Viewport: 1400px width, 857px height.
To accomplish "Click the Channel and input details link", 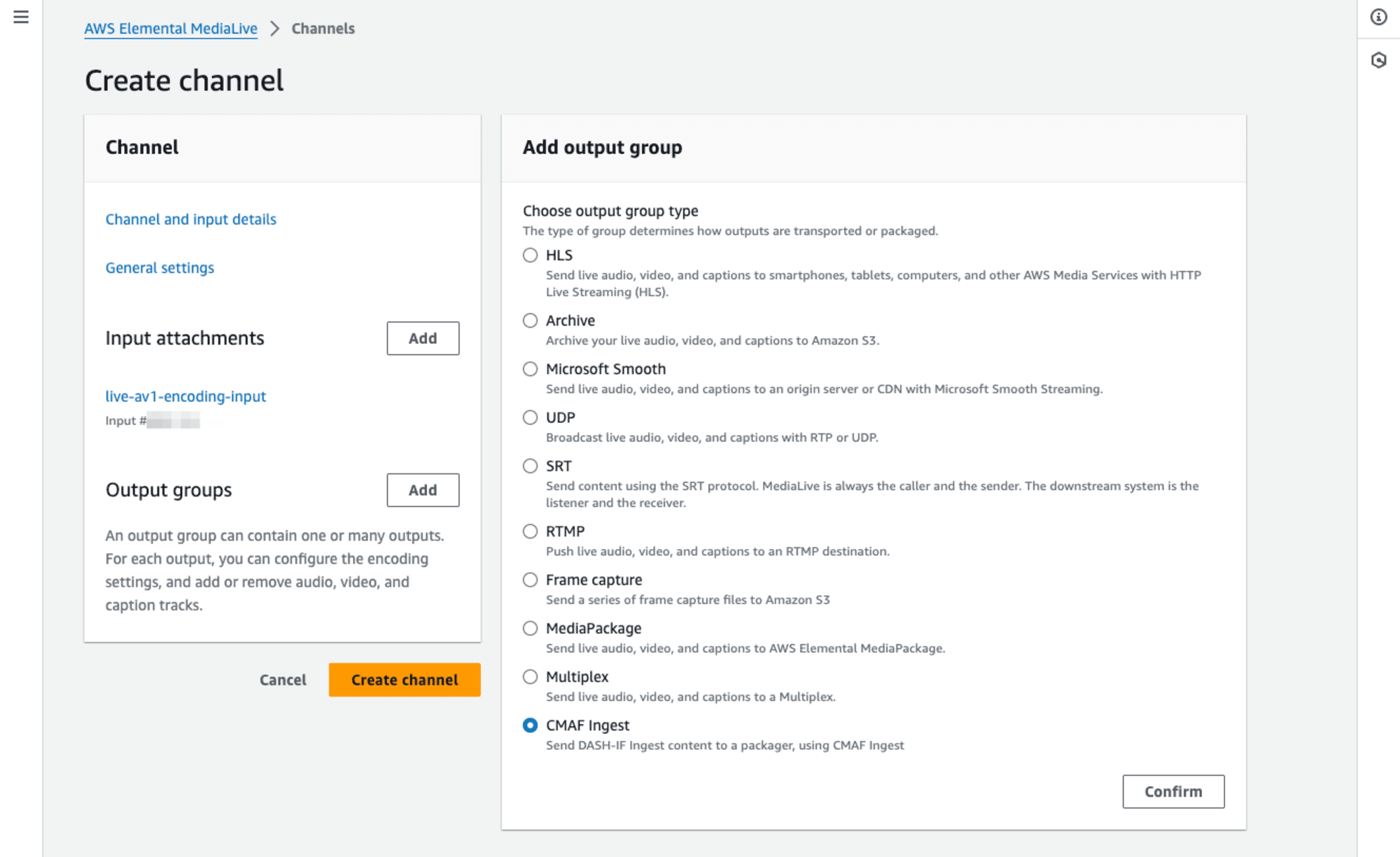I will (x=190, y=218).
